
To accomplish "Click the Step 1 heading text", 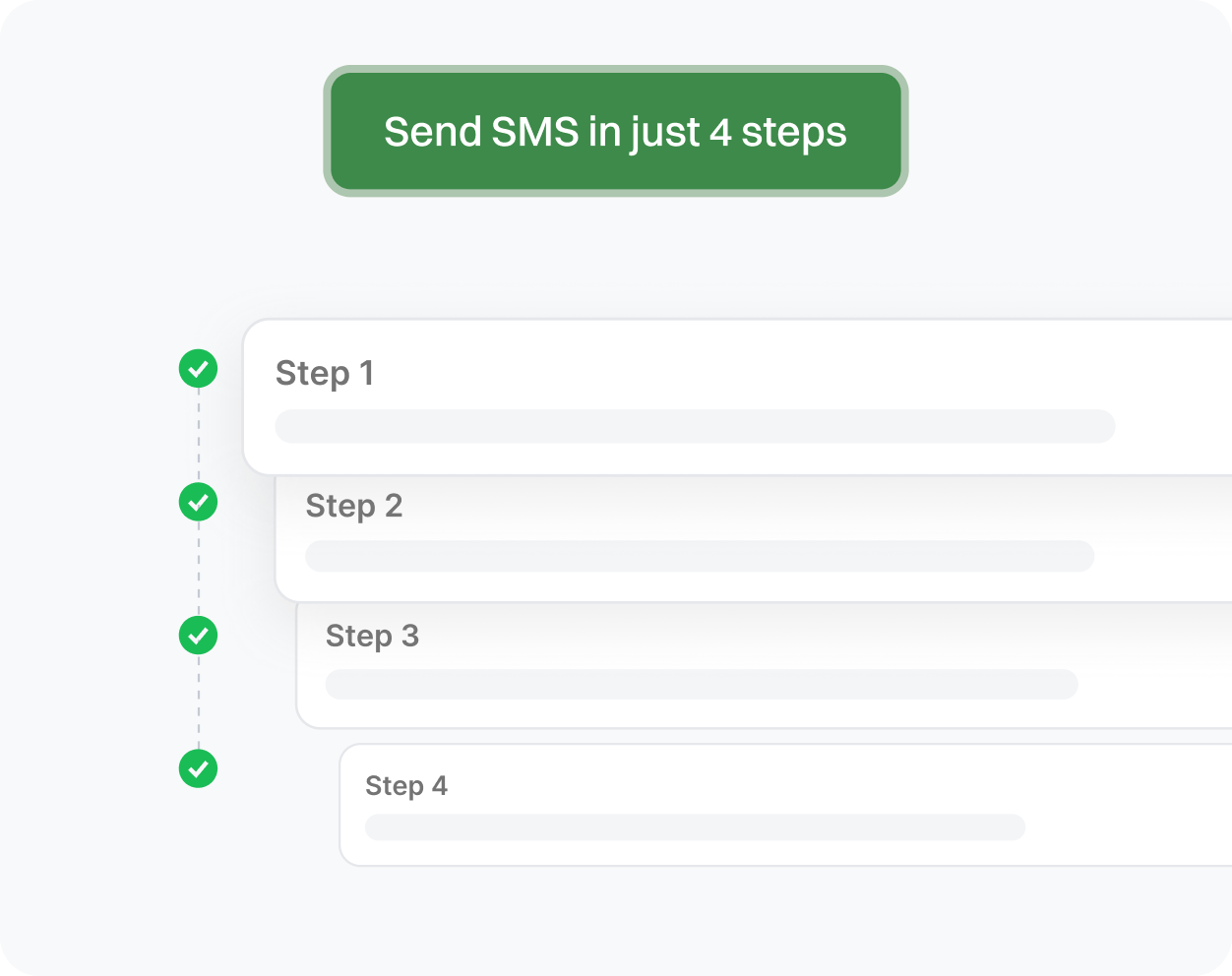I will tap(325, 374).
